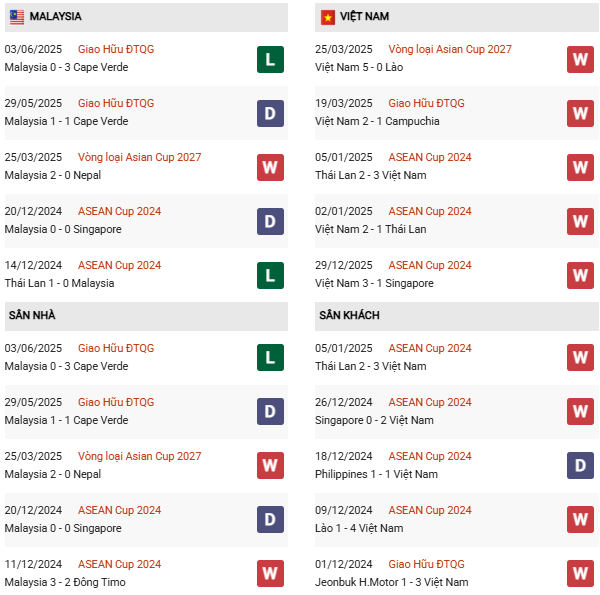
Task: Click W badge for Lào 1-4 Việt Nam
Action: [x=580, y=519]
